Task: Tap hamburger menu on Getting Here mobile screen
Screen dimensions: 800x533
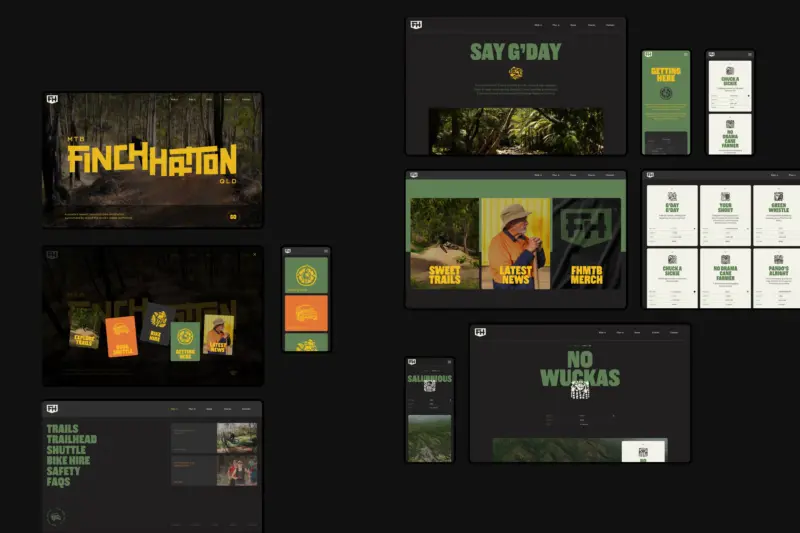Action: tap(686, 54)
